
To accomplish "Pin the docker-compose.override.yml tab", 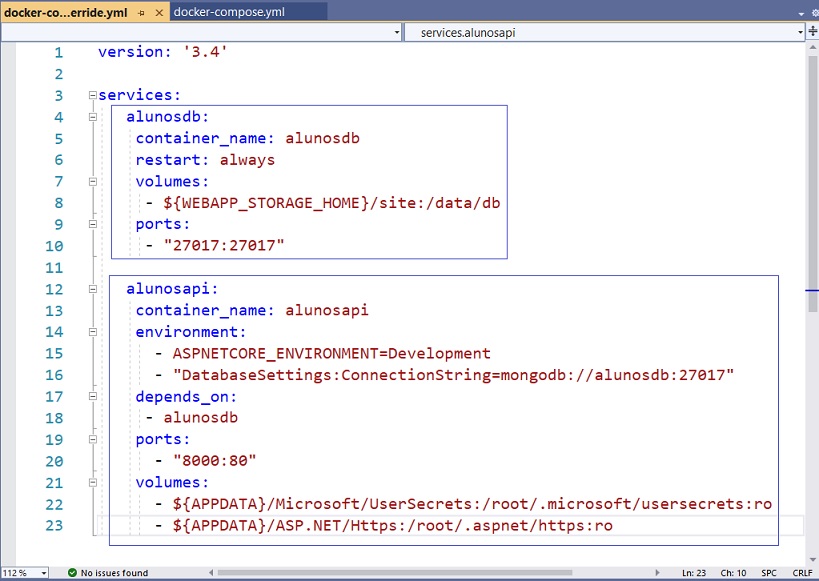I will coord(141,12).
